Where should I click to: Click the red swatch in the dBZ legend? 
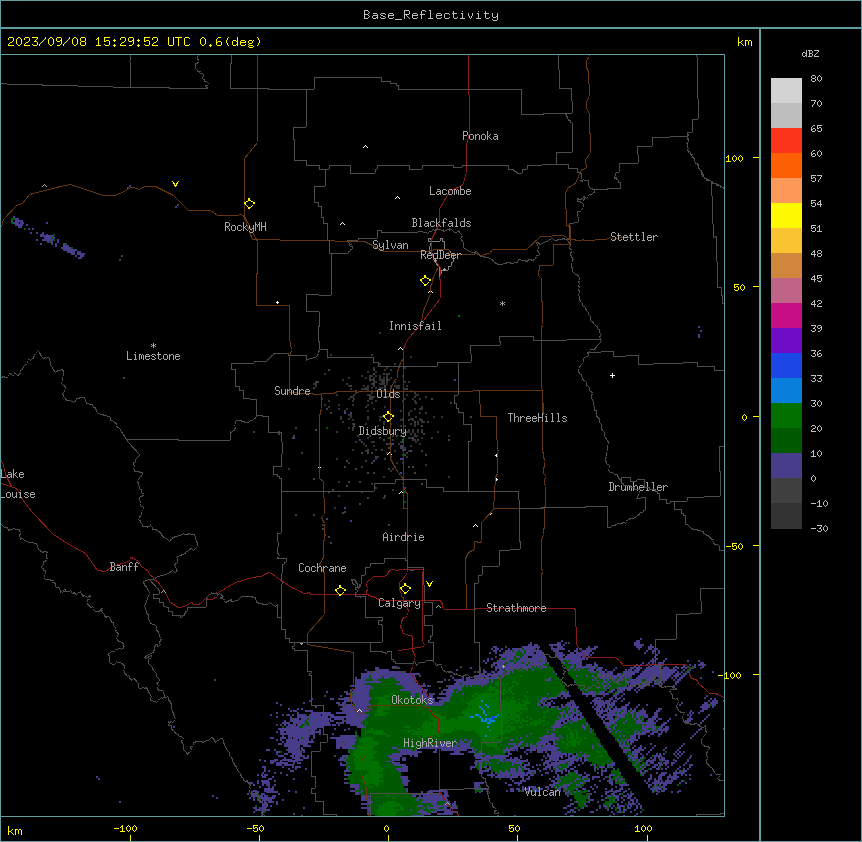pyautogui.click(x=786, y=141)
